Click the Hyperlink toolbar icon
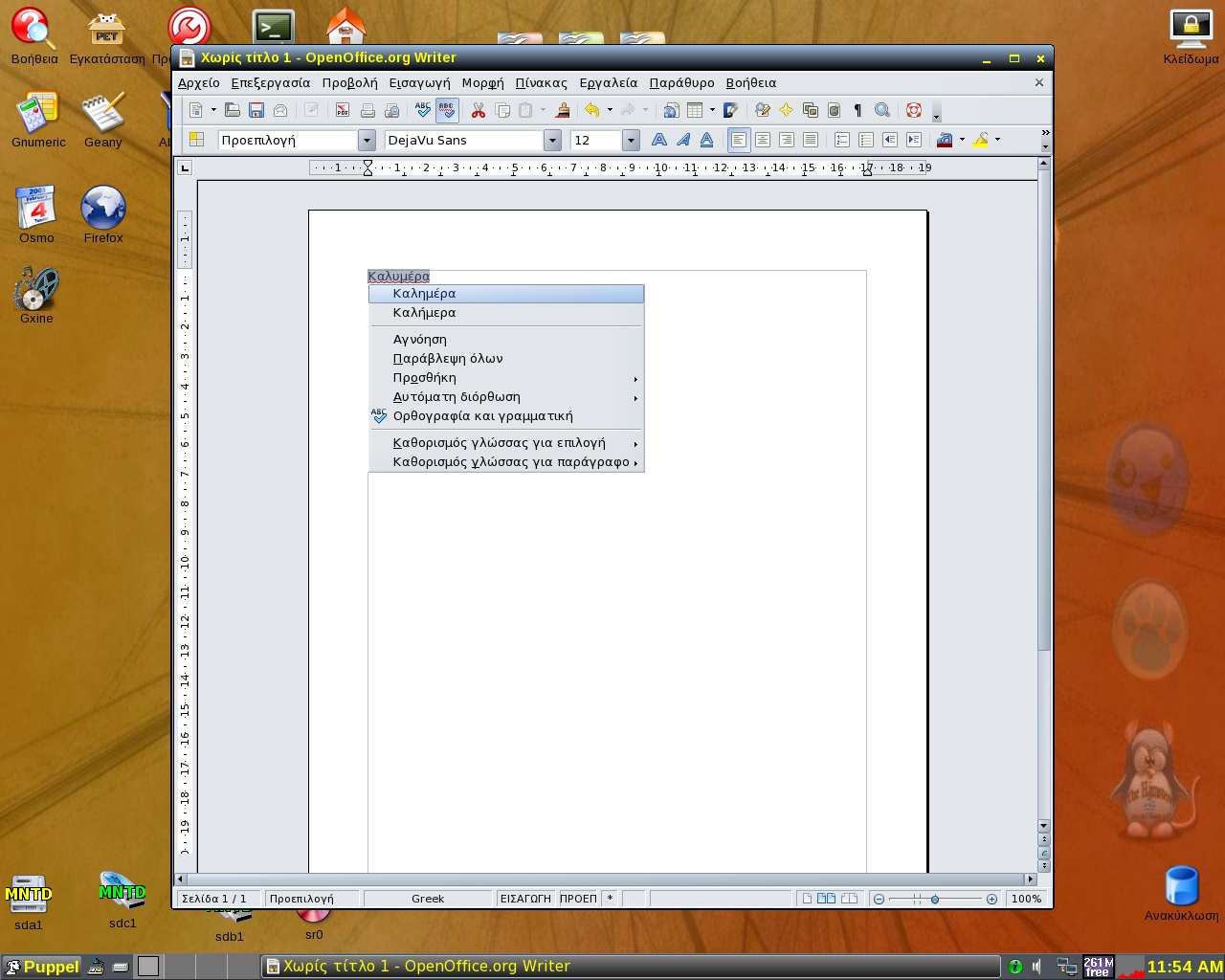This screenshot has height=980, width=1225. 672,110
